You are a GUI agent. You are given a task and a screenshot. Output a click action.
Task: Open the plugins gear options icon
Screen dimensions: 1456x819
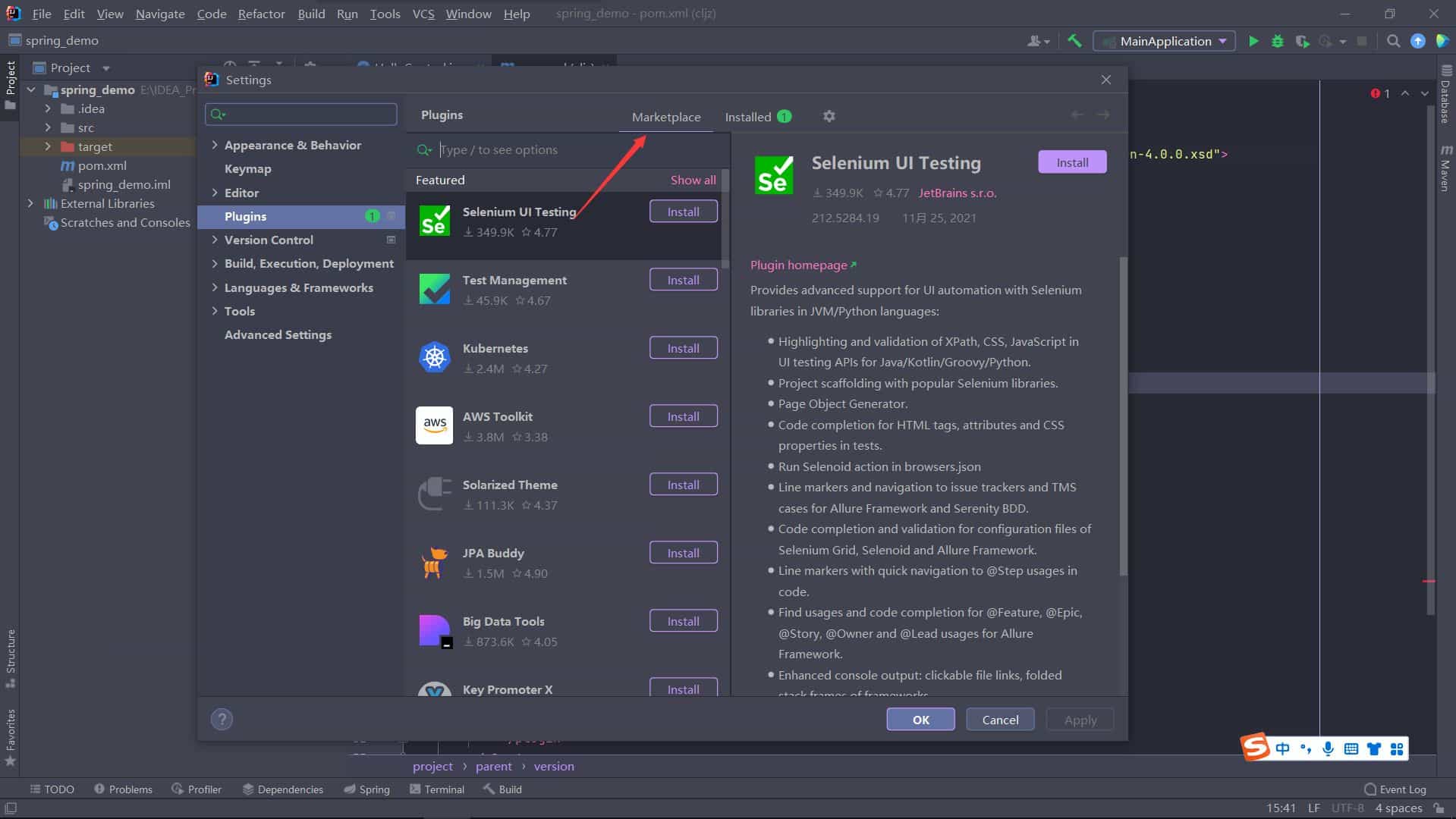829,116
